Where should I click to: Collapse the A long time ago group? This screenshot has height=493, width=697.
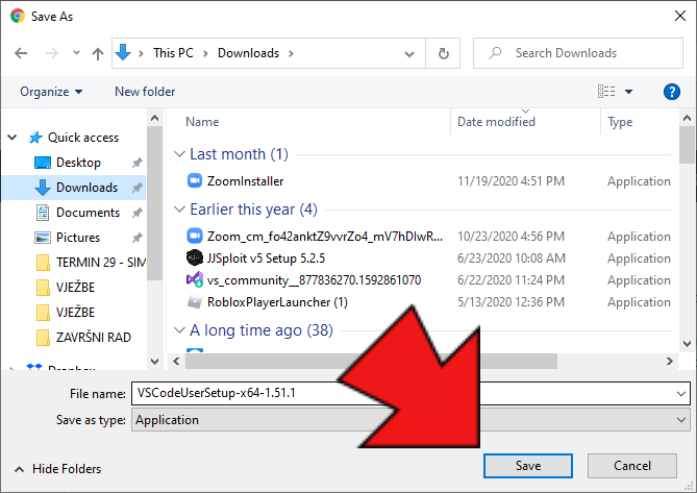179,330
